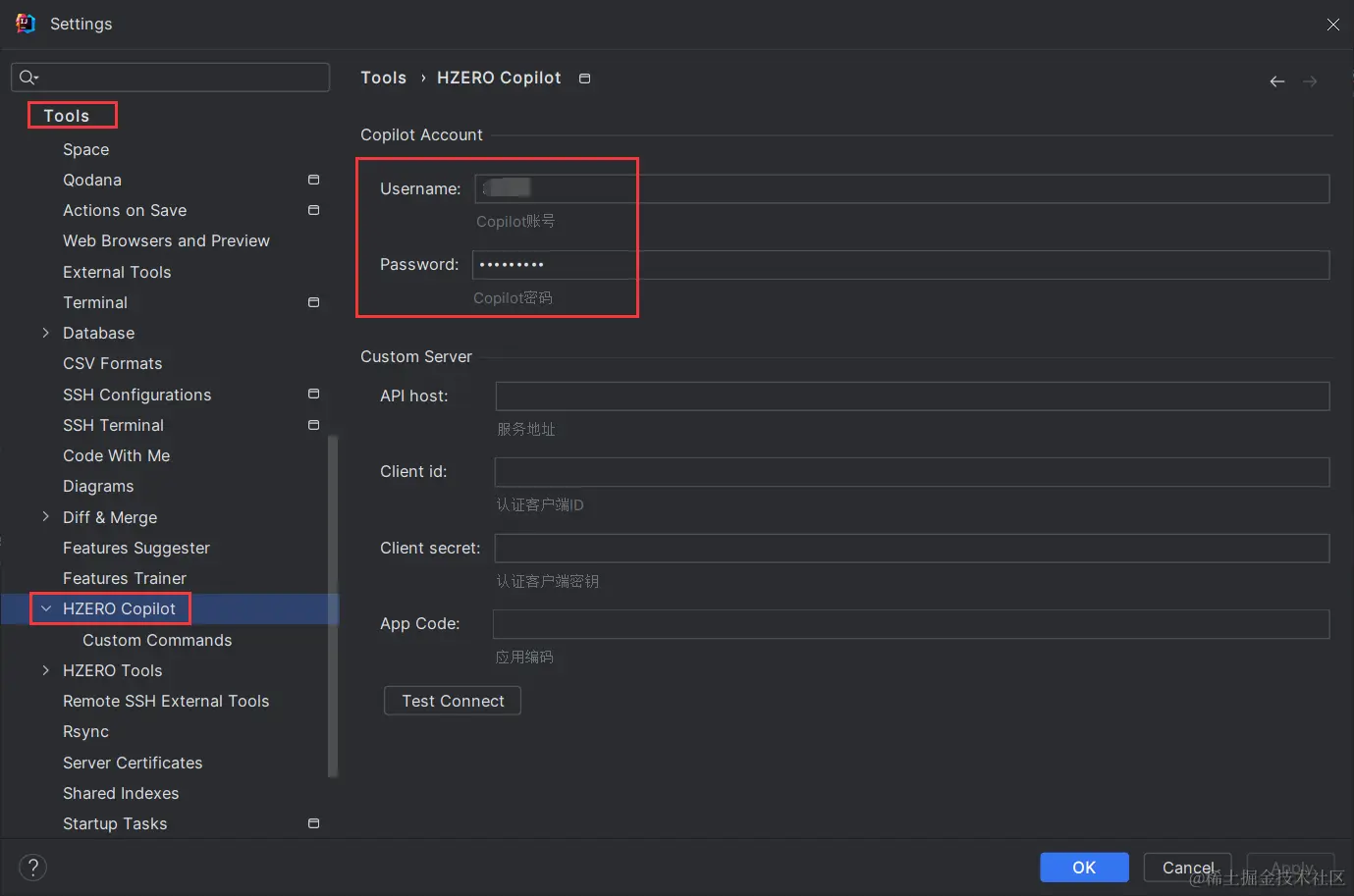Image resolution: width=1354 pixels, height=896 pixels.
Task: Click into the Client secret field
Action: pyautogui.click(x=912, y=549)
